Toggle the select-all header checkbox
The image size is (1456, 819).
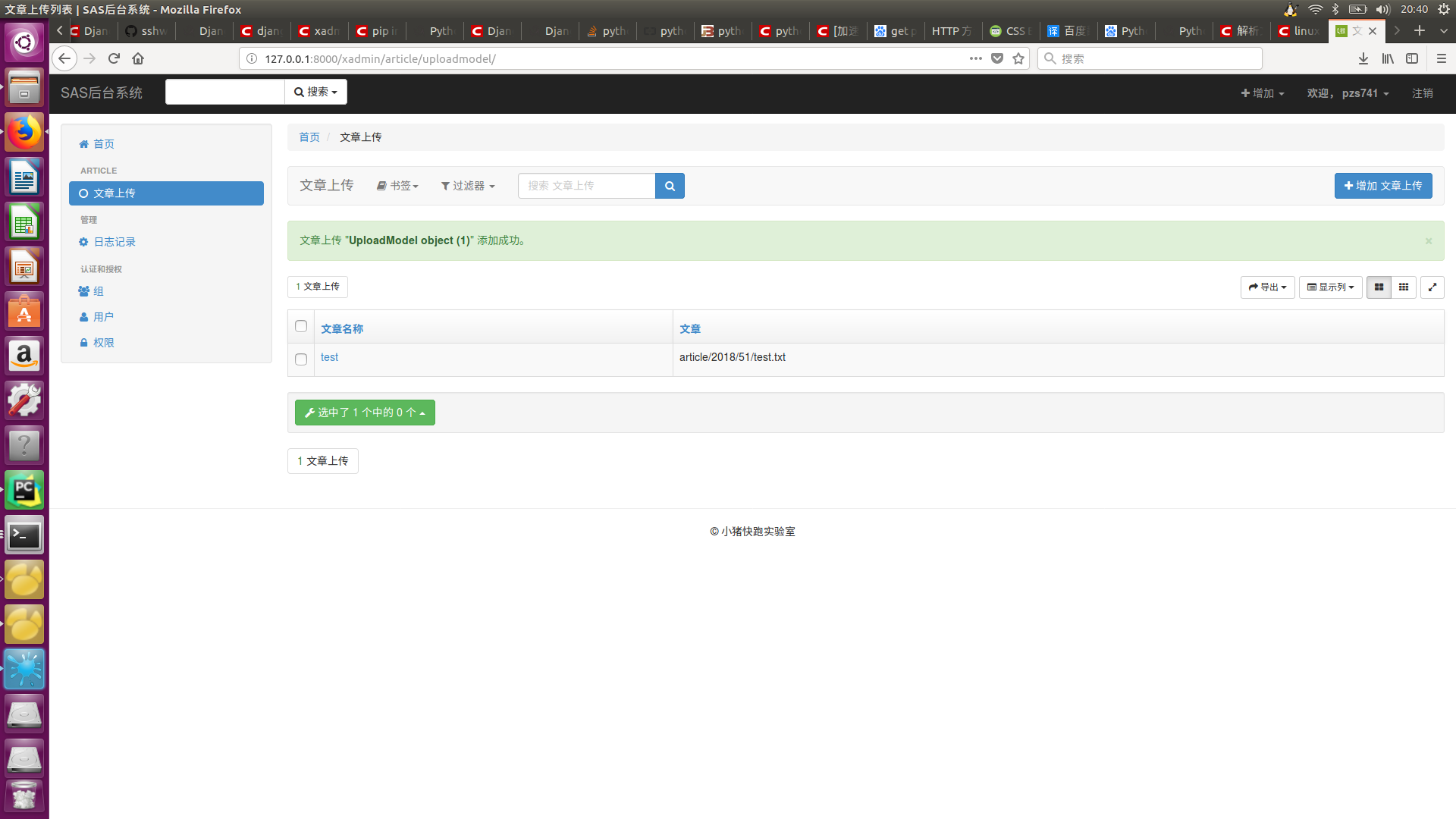301,326
